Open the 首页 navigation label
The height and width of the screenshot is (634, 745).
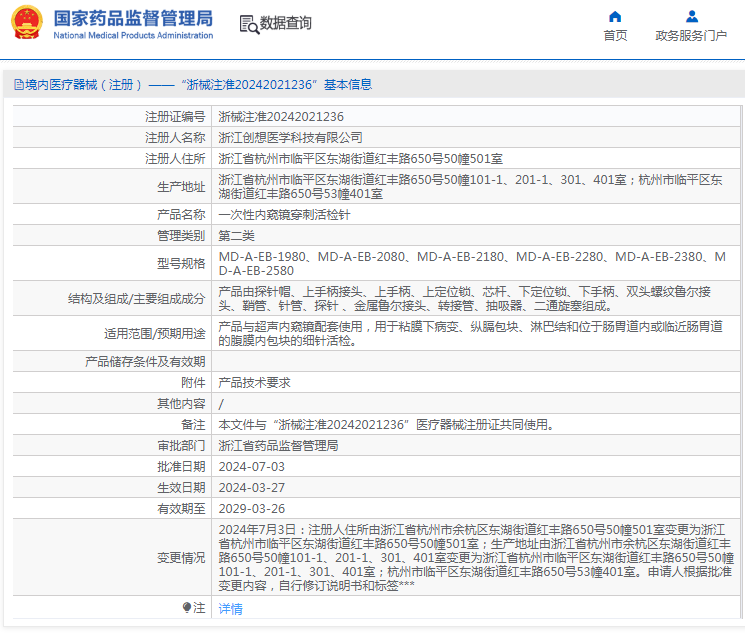[615, 36]
